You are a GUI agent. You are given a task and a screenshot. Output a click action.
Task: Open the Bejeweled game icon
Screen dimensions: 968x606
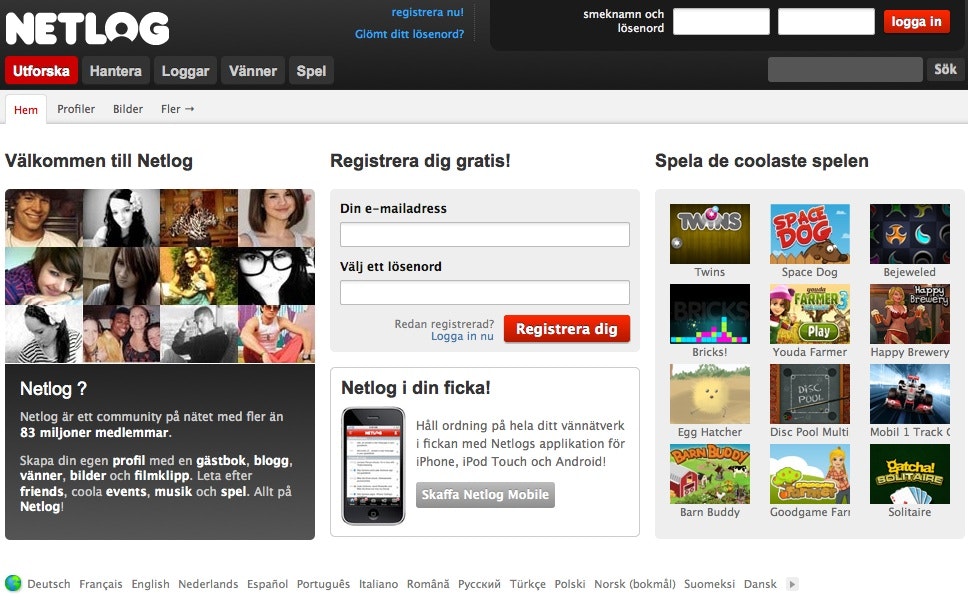(x=909, y=234)
